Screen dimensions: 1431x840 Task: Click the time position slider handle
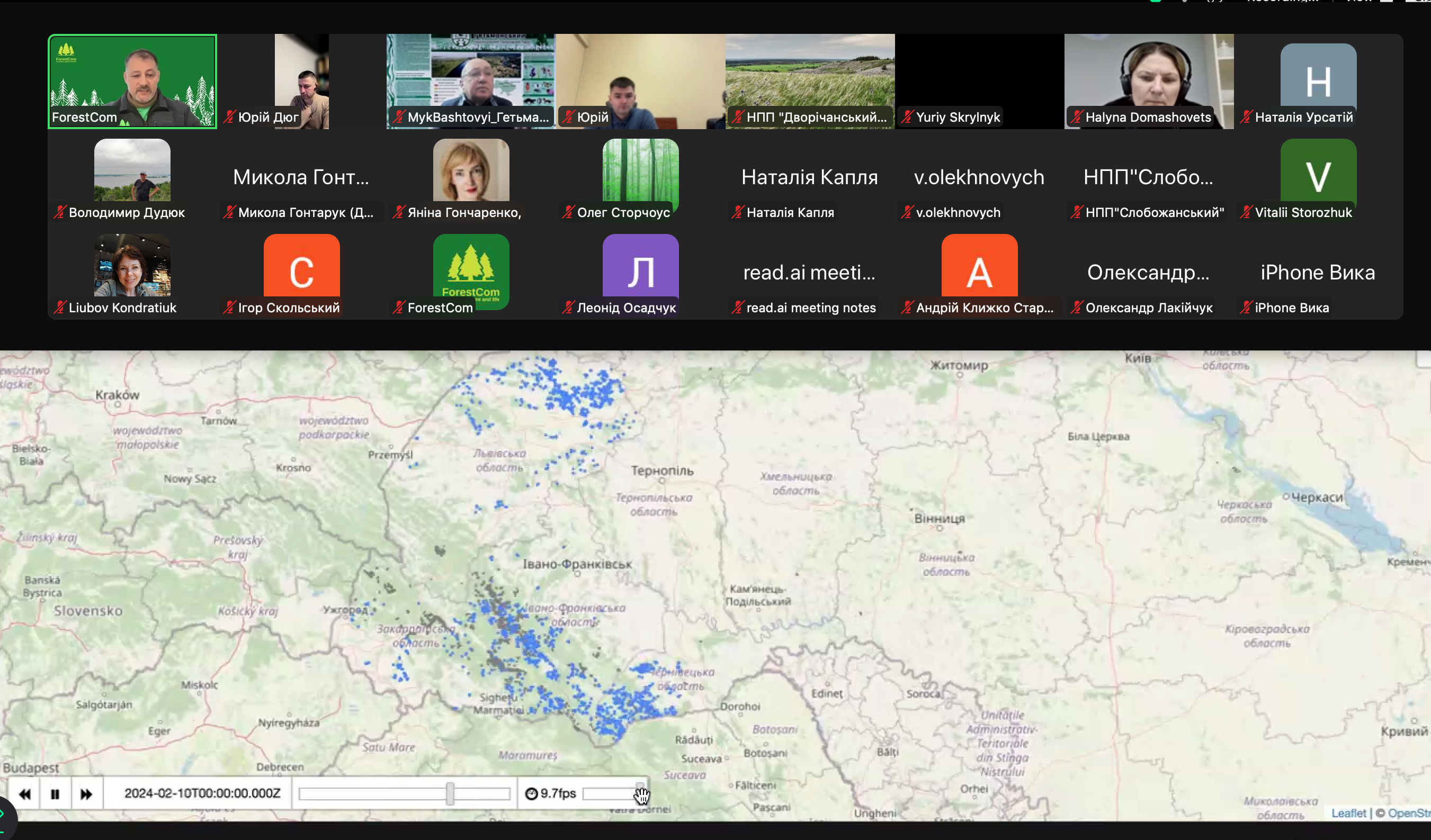450,793
